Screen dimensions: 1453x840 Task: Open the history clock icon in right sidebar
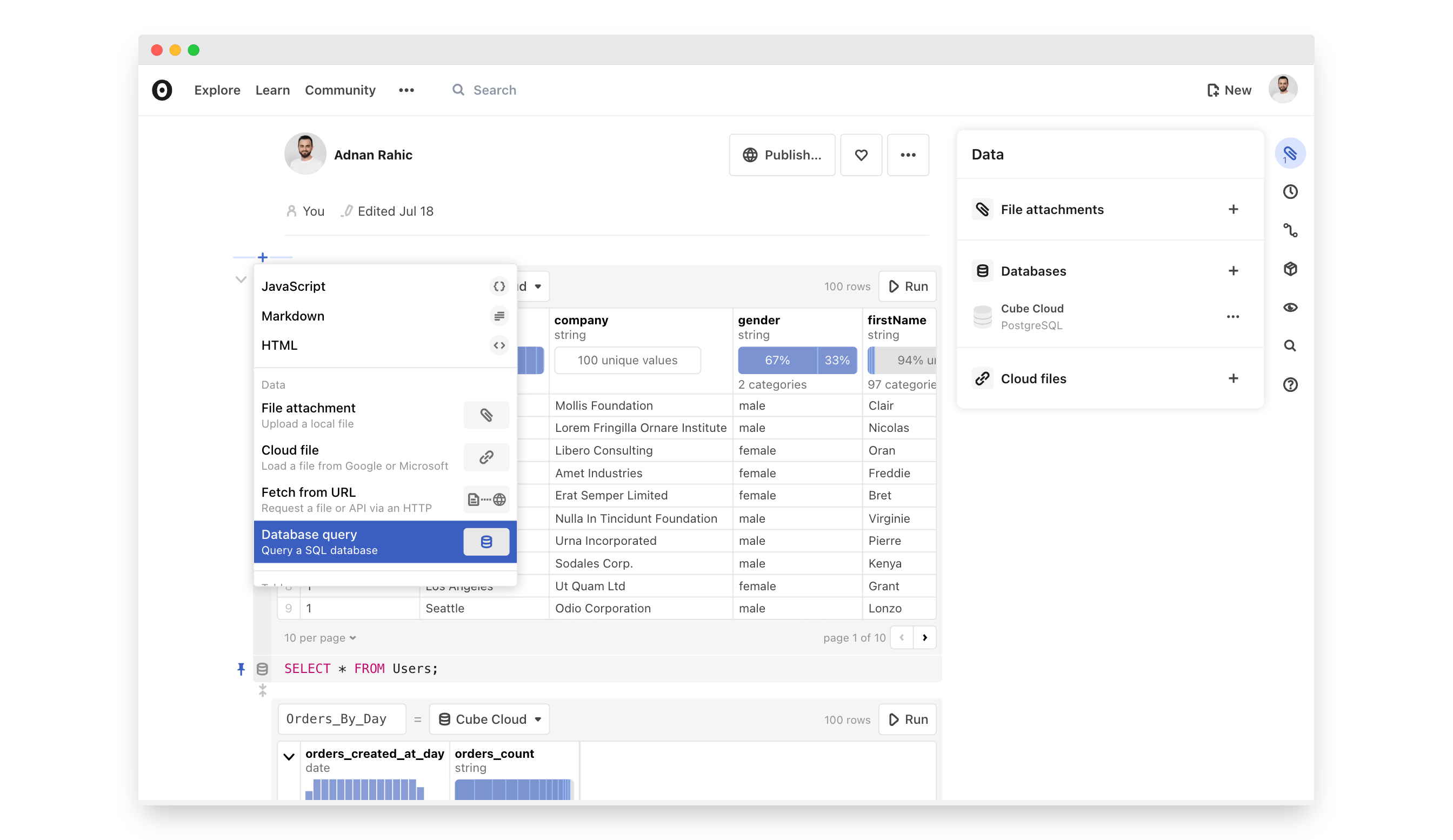tap(1290, 192)
